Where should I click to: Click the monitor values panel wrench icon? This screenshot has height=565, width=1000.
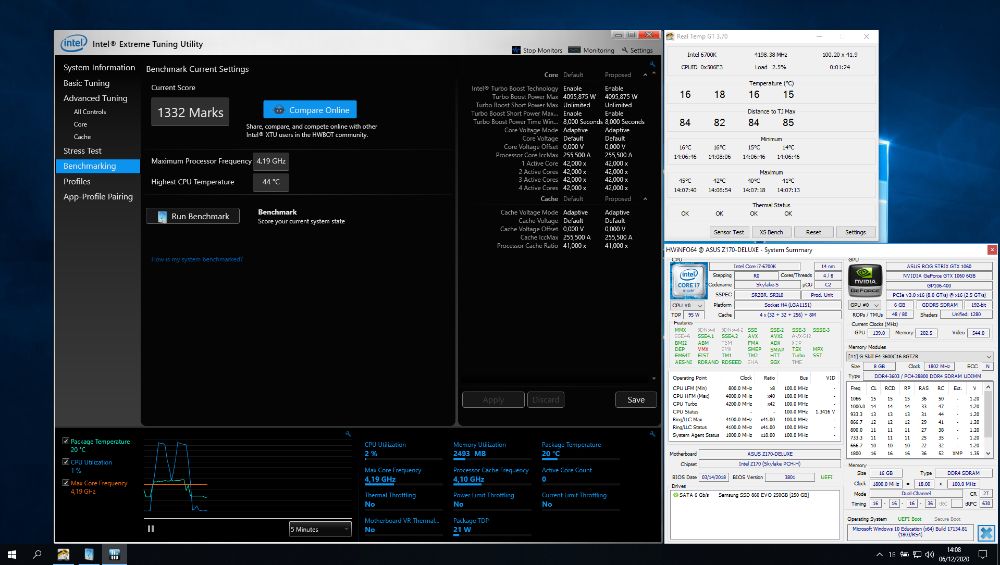652,434
